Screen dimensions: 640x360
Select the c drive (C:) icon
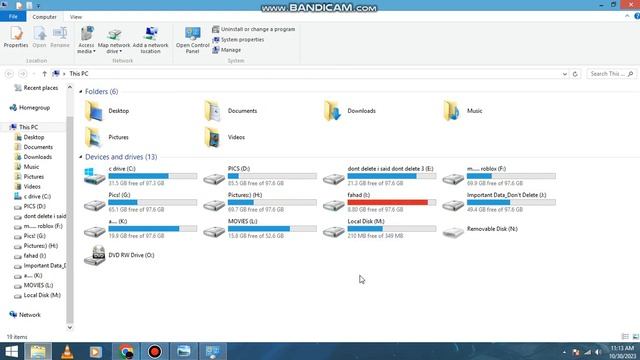pos(95,176)
